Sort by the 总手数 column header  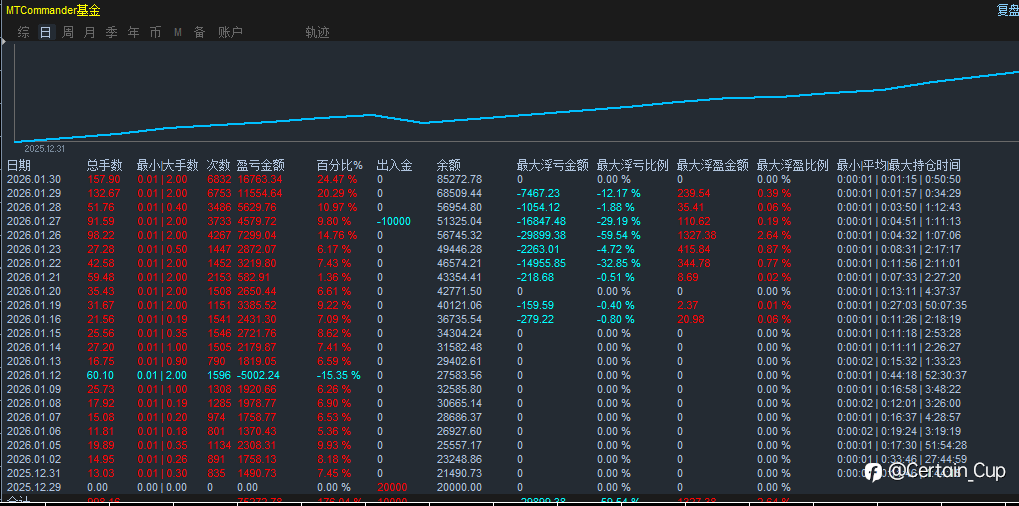coord(105,166)
